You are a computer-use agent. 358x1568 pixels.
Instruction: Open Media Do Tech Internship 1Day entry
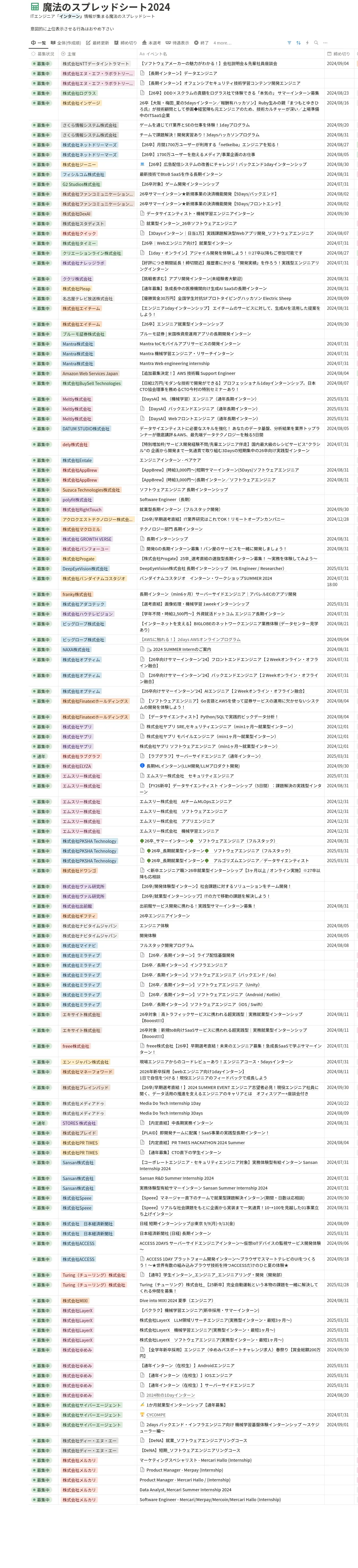click(x=170, y=1104)
